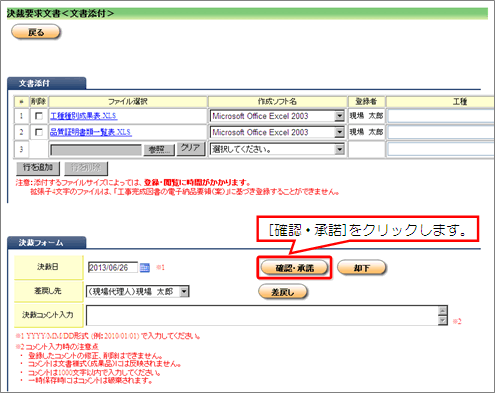The height and width of the screenshot is (393, 495).
Task: Click the 決裁コメント入力 text area
Action: tap(262, 315)
